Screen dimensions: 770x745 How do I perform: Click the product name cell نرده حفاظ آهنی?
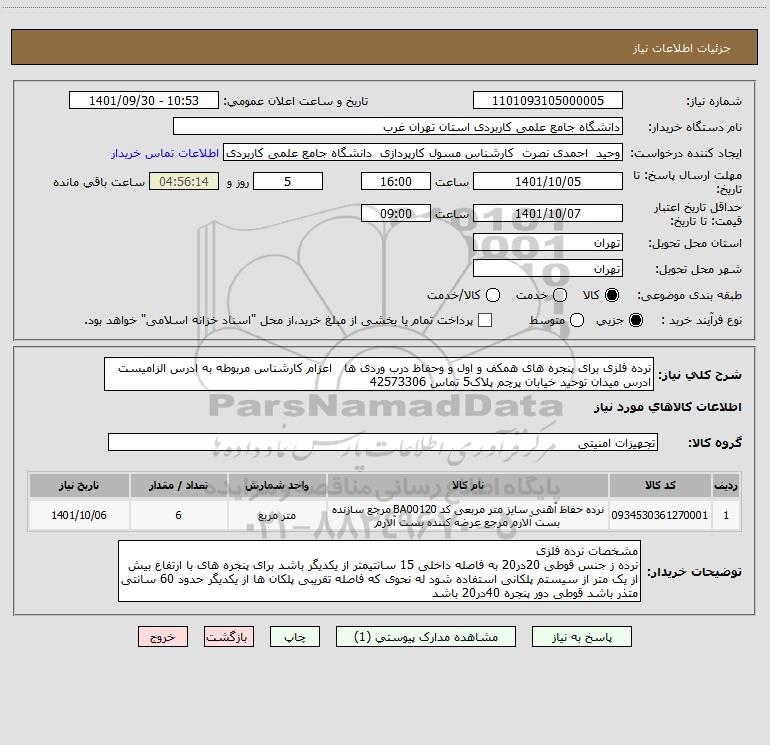(x=468, y=515)
